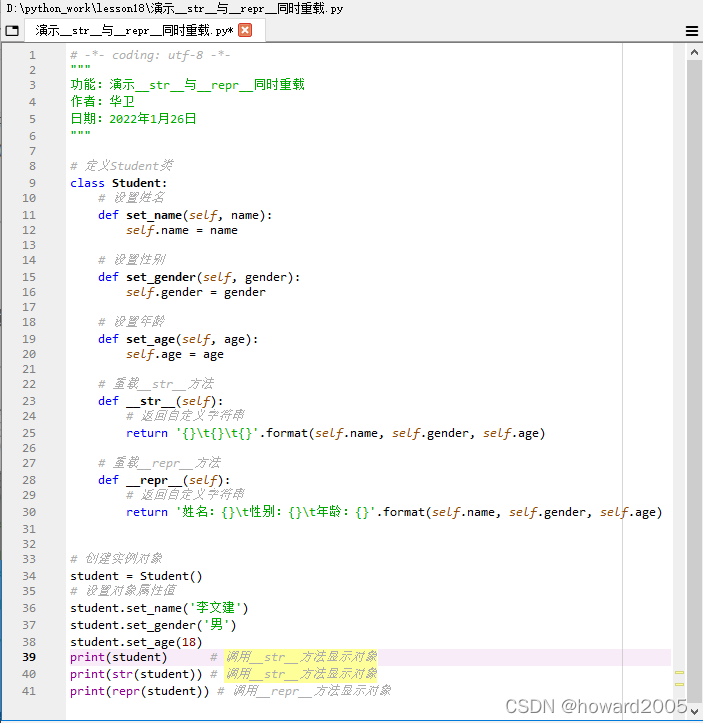The image size is (703, 723).
Task: Click the '# 设置性别' comment
Action: [x=131, y=260]
